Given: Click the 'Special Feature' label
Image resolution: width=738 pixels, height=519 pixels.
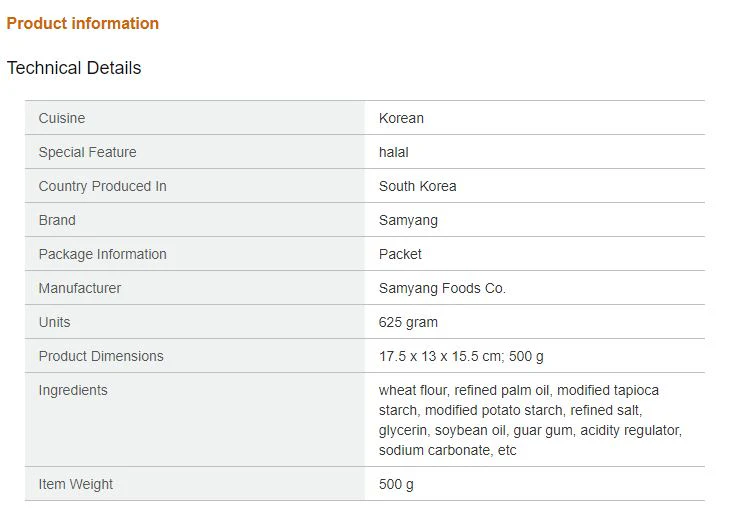Looking at the screenshot, I should coord(87,152).
